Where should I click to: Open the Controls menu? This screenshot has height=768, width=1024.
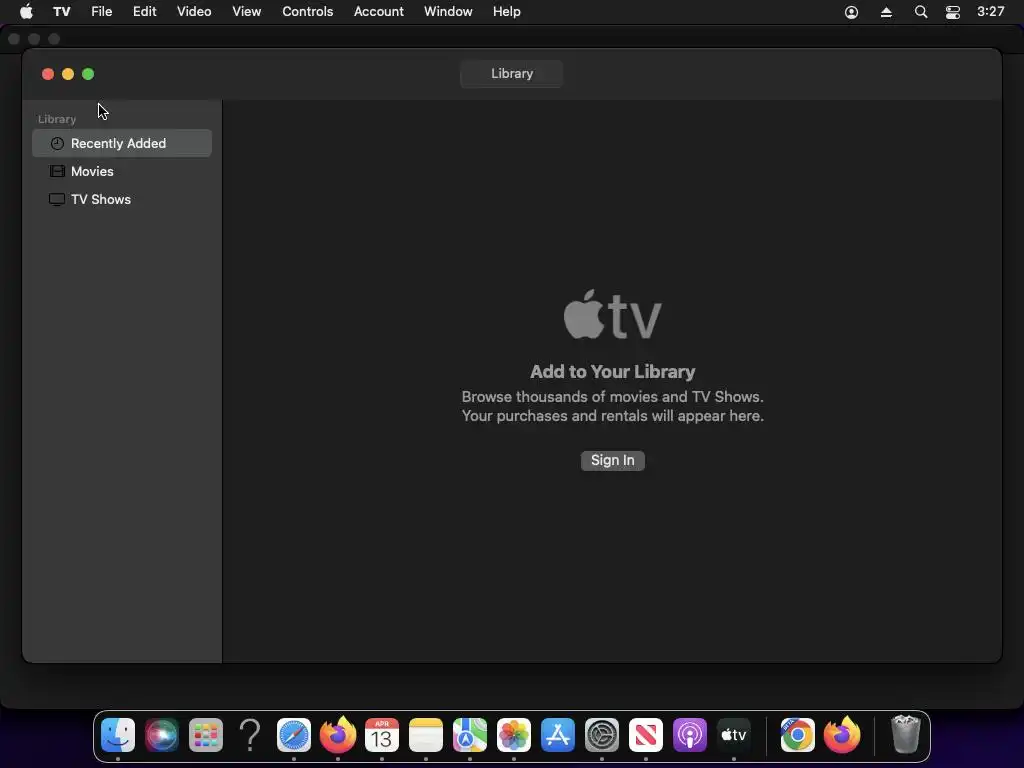click(x=308, y=12)
